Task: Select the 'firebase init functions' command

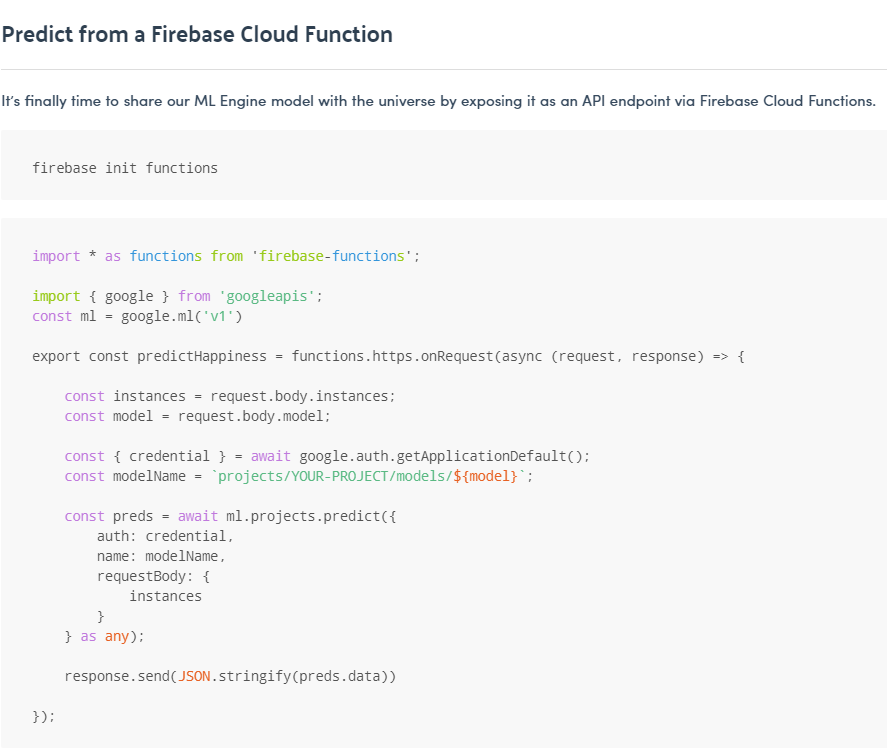Action: pyautogui.click(x=125, y=168)
